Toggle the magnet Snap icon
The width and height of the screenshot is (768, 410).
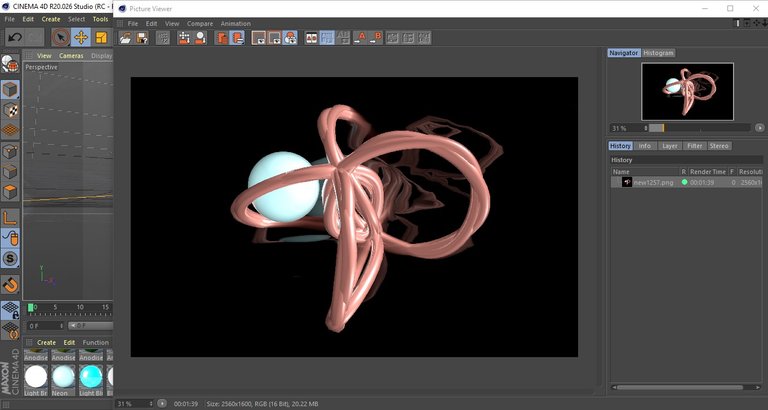coord(10,284)
